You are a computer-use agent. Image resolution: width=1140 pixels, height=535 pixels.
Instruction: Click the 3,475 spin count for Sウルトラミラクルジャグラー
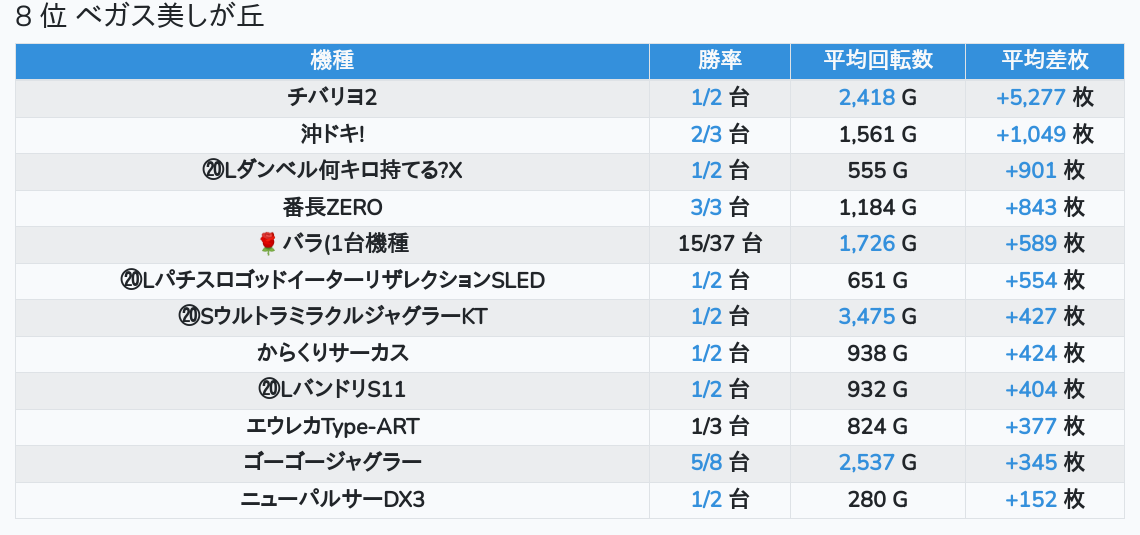(x=866, y=317)
